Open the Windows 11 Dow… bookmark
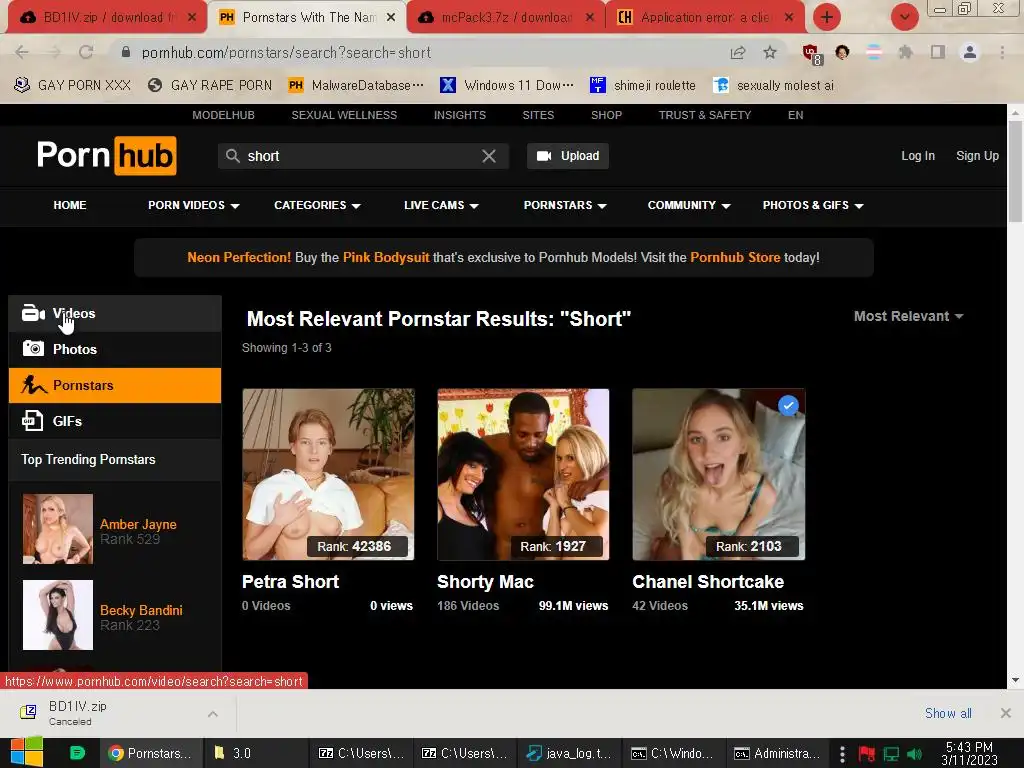 pyautogui.click(x=507, y=85)
